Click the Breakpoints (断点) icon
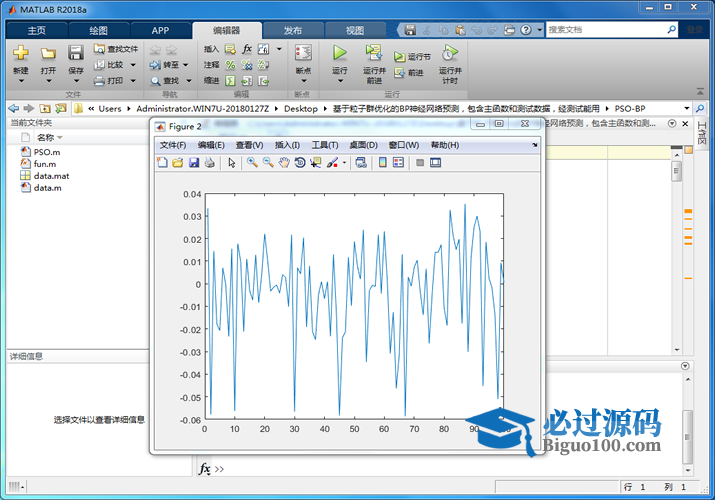715x500 pixels. [x=304, y=53]
